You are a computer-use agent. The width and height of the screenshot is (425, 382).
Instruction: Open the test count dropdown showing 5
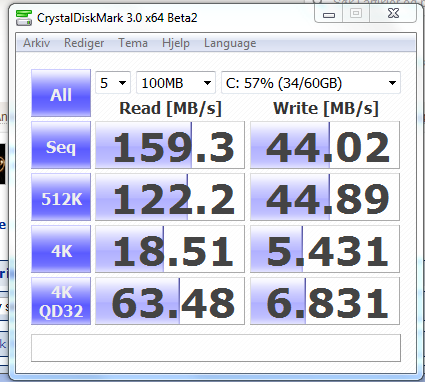point(113,83)
